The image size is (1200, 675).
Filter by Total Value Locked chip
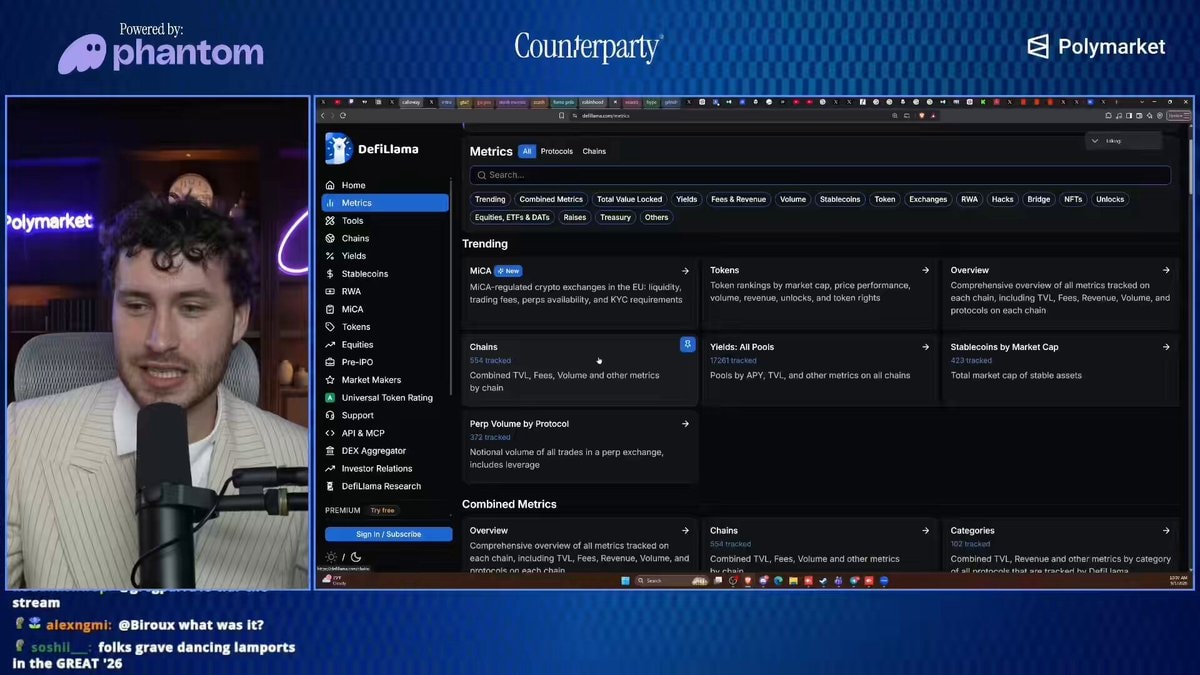(630, 199)
